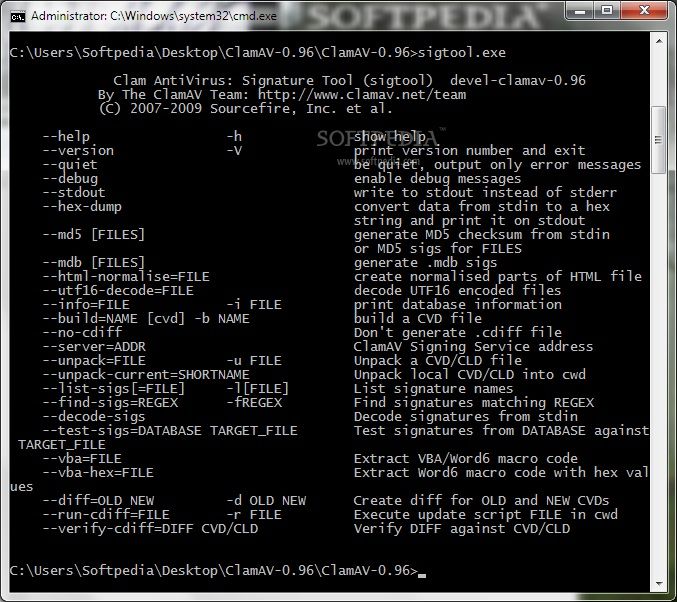Click 'print database information' description
Screen dimensions: 677x602
(458, 304)
